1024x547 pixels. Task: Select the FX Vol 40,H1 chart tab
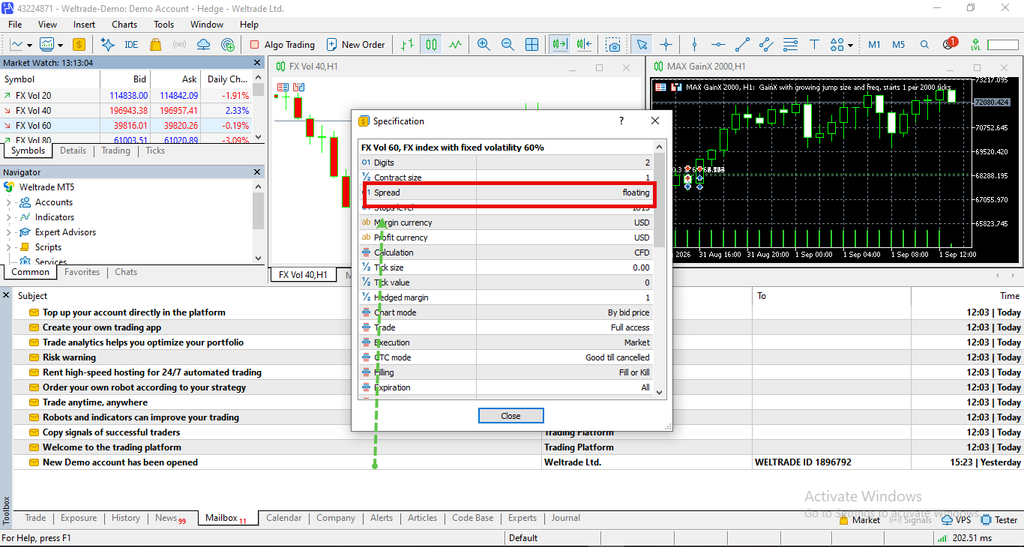click(302, 275)
